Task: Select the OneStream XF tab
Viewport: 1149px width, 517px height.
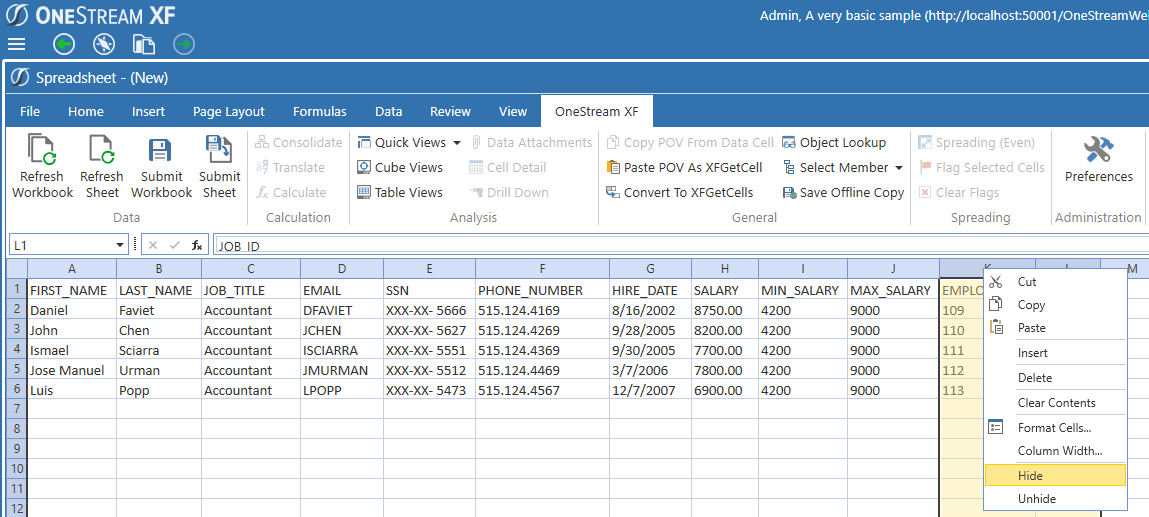Action: (596, 111)
